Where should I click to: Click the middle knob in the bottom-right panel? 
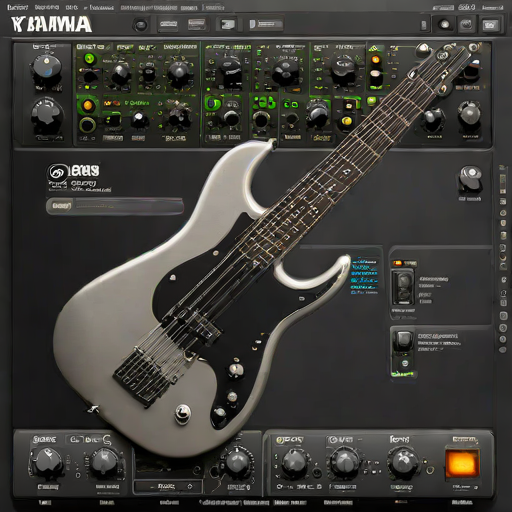[x=345, y=461]
